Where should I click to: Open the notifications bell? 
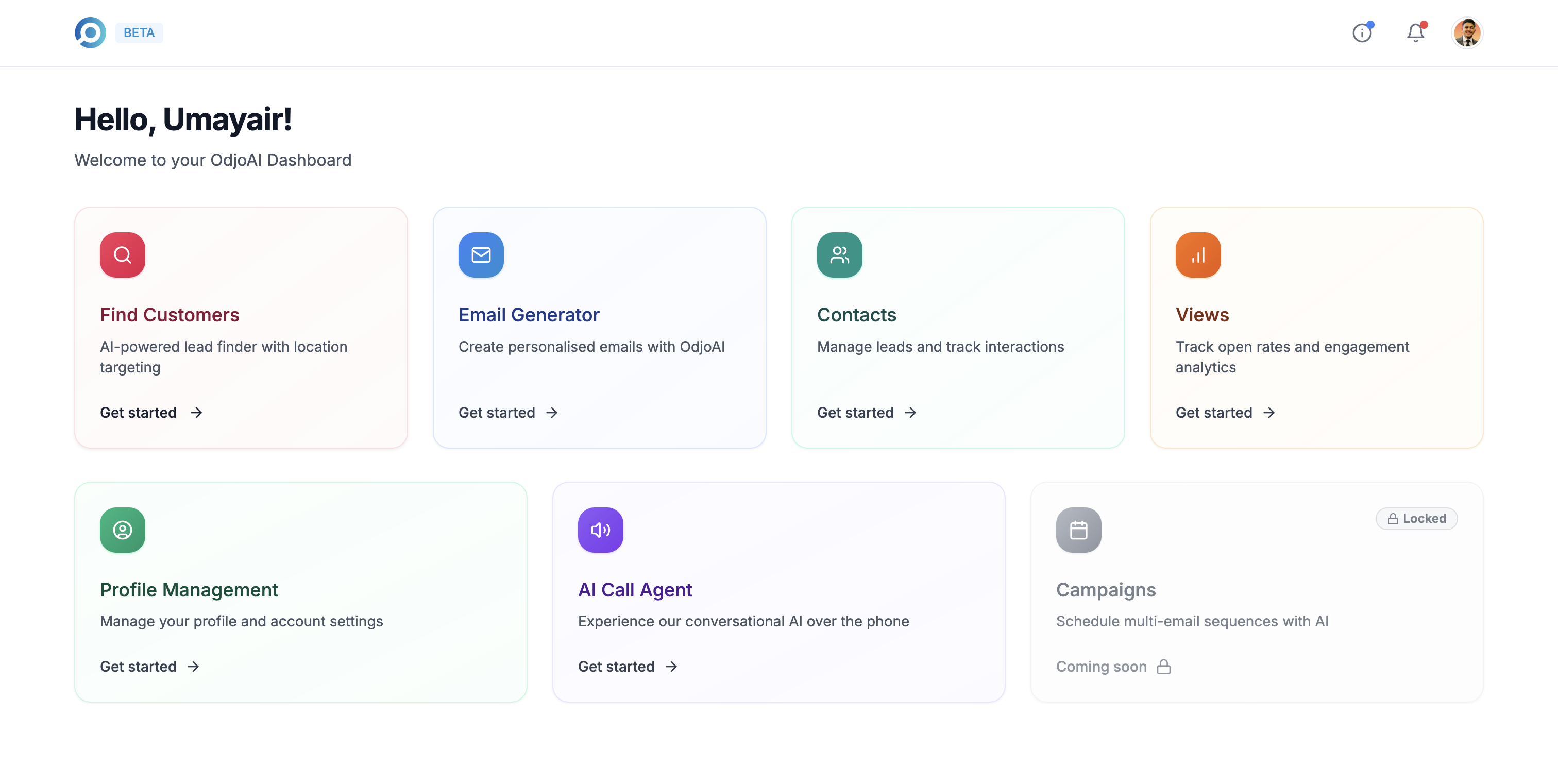coord(1415,32)
